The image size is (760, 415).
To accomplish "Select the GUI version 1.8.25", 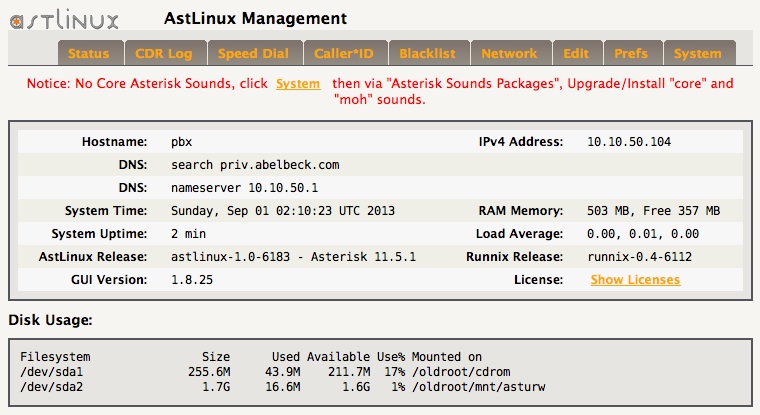I will tap(192, 280).
